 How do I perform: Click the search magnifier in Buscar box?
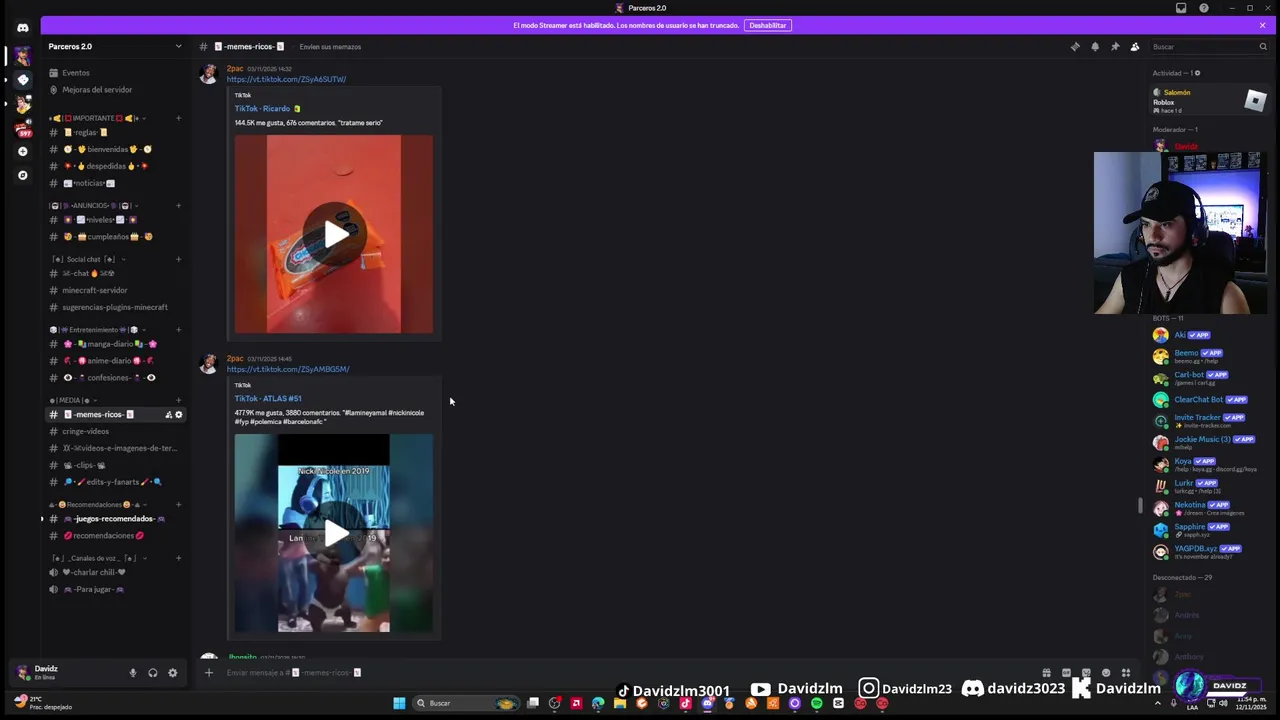coord(1263,47)
